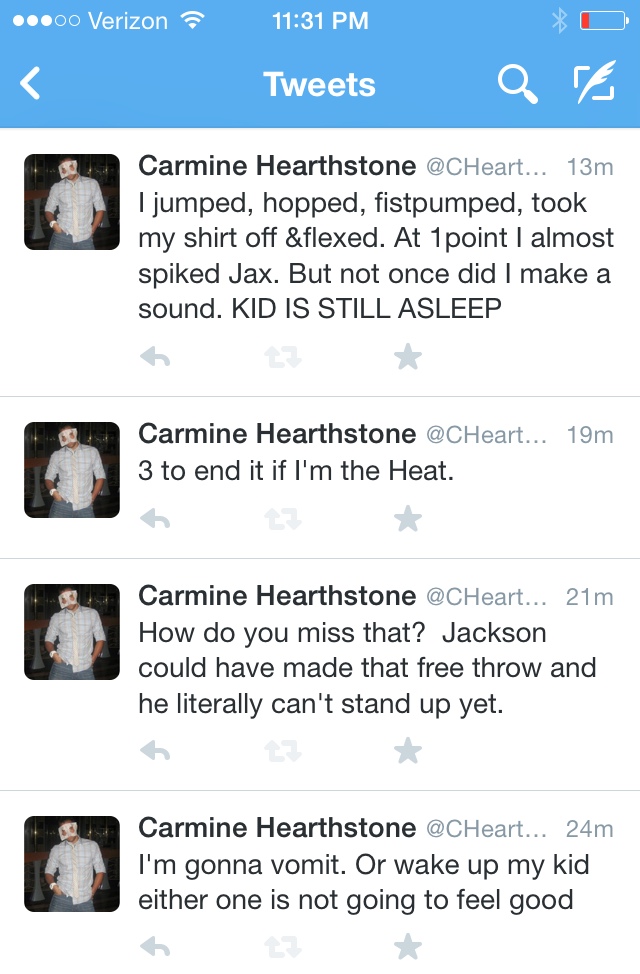
Task: Tap the back arrow in header
Action: [x=31, y=84]
